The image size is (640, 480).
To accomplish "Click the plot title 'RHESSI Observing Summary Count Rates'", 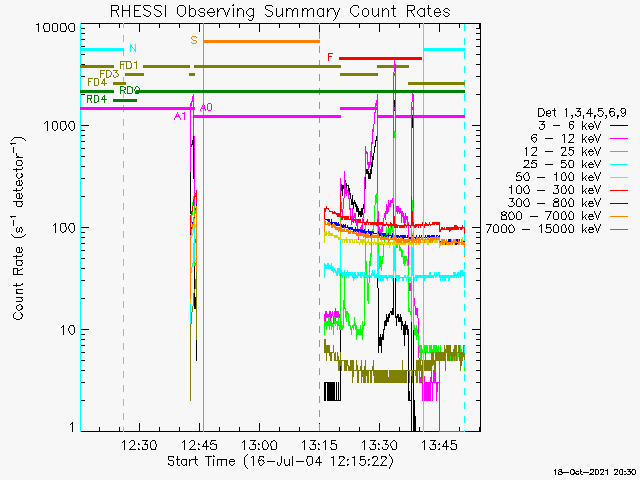I will 280,11.
